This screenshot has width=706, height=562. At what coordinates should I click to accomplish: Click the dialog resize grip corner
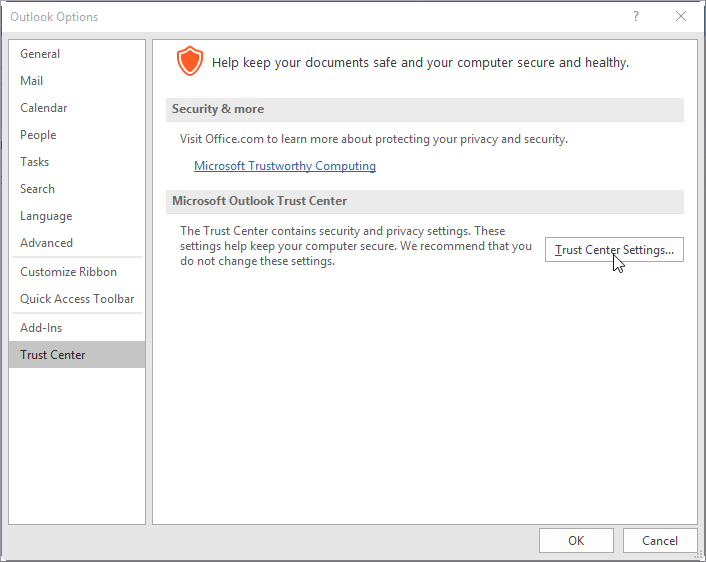coord(699,556)
